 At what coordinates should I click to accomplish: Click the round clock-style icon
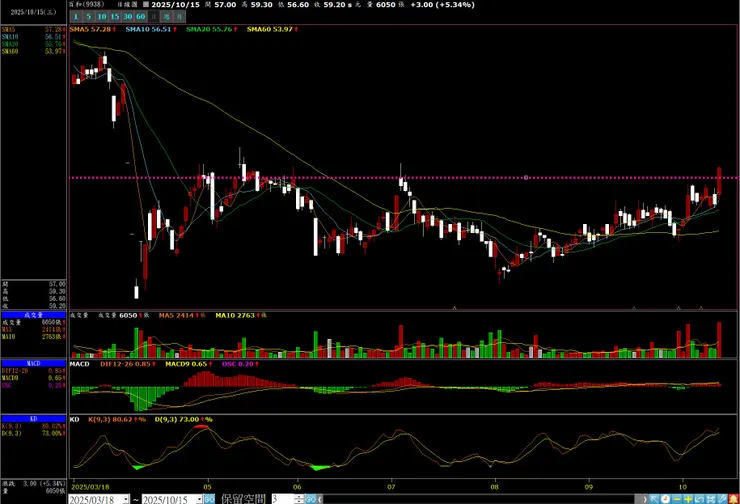tap(665, 499)
